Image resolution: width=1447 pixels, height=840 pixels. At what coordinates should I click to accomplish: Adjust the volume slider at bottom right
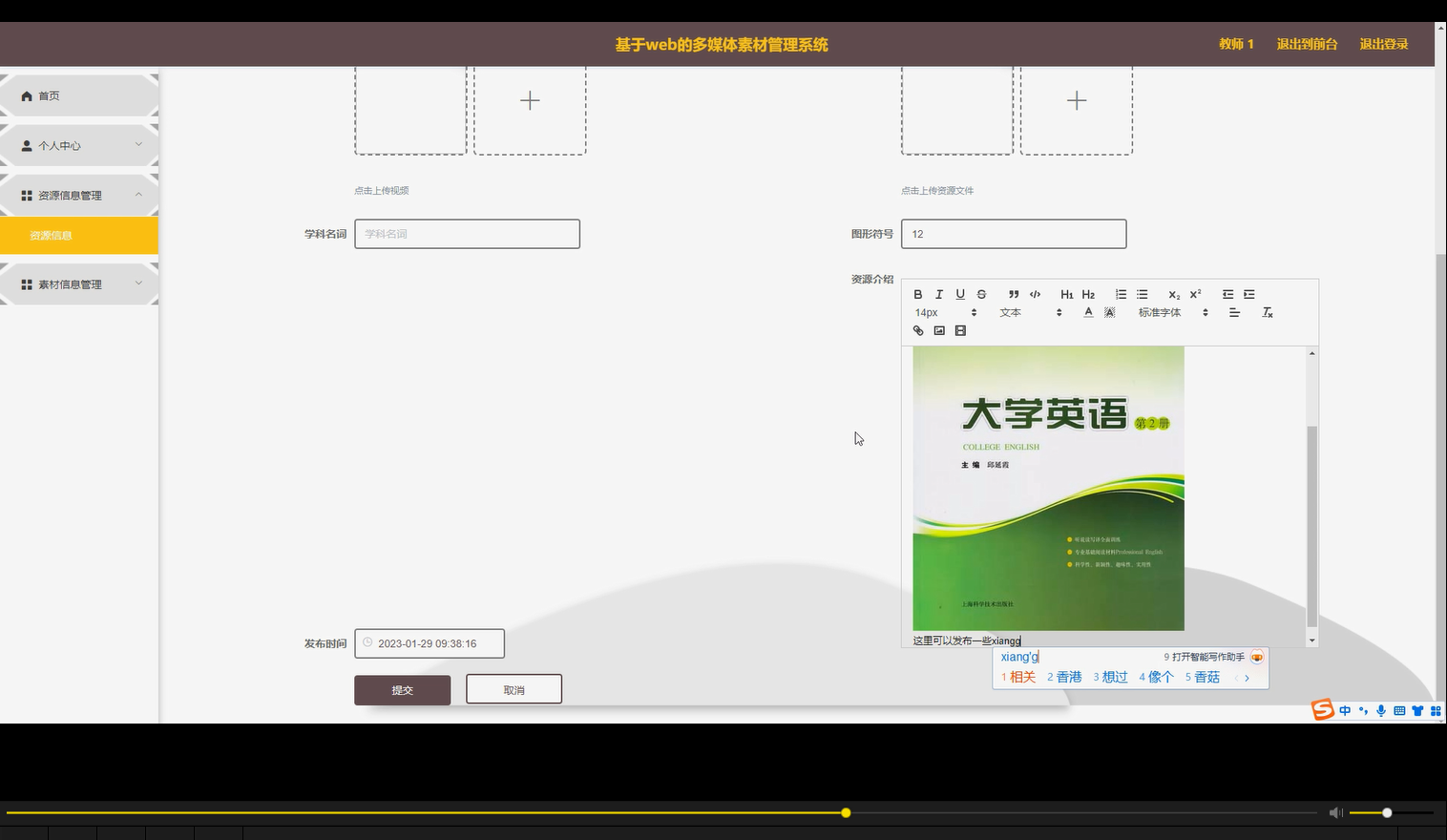tap(1385, 812)
